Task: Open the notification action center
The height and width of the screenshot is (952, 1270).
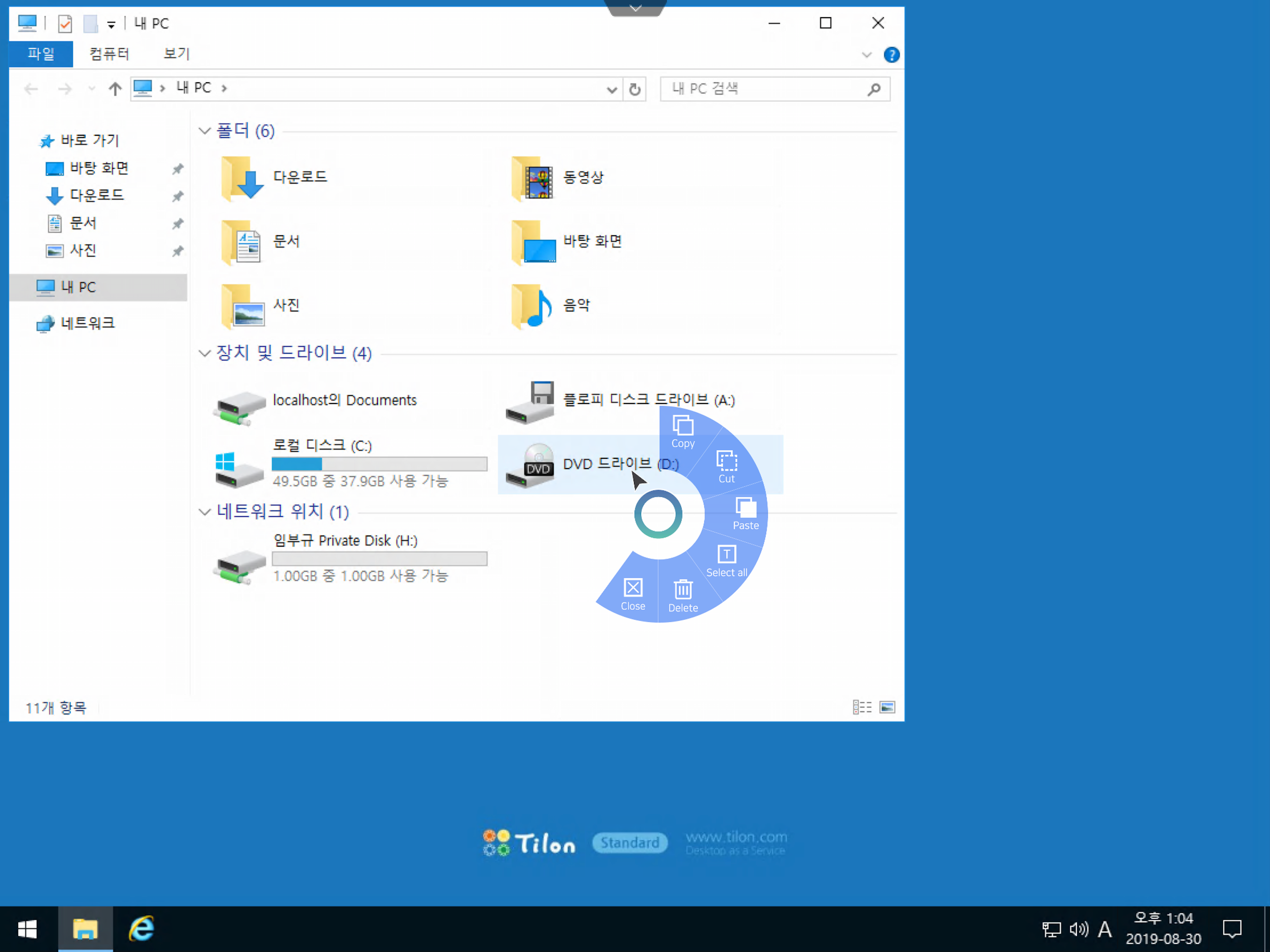Action: pyautogui.click(x=1231, y=929)
